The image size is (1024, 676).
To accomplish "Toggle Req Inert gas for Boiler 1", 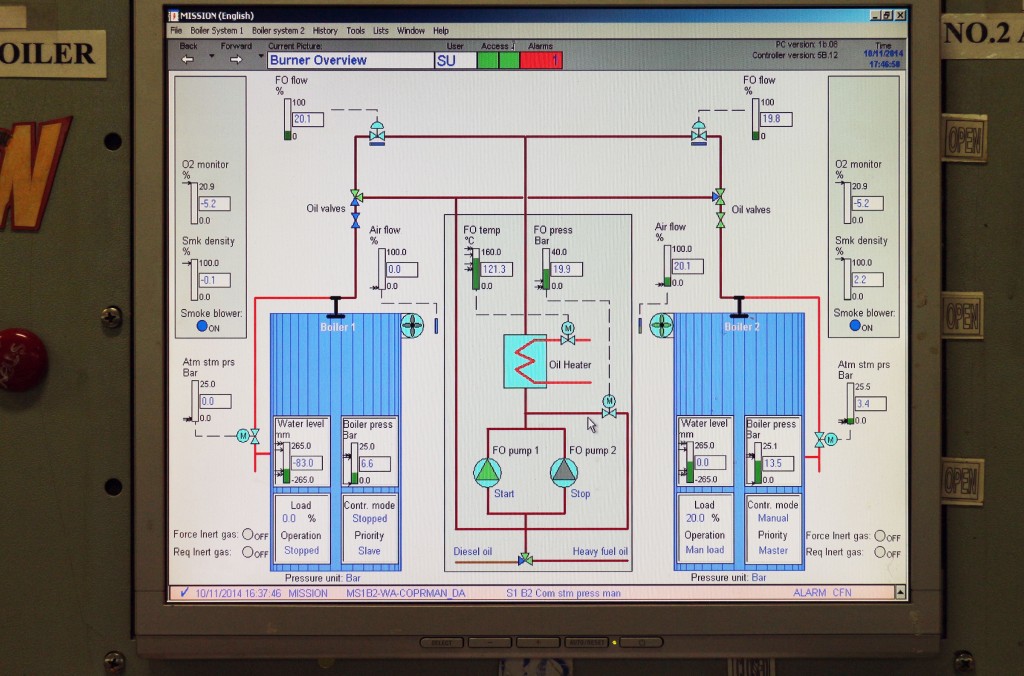I will click(246, 551).
